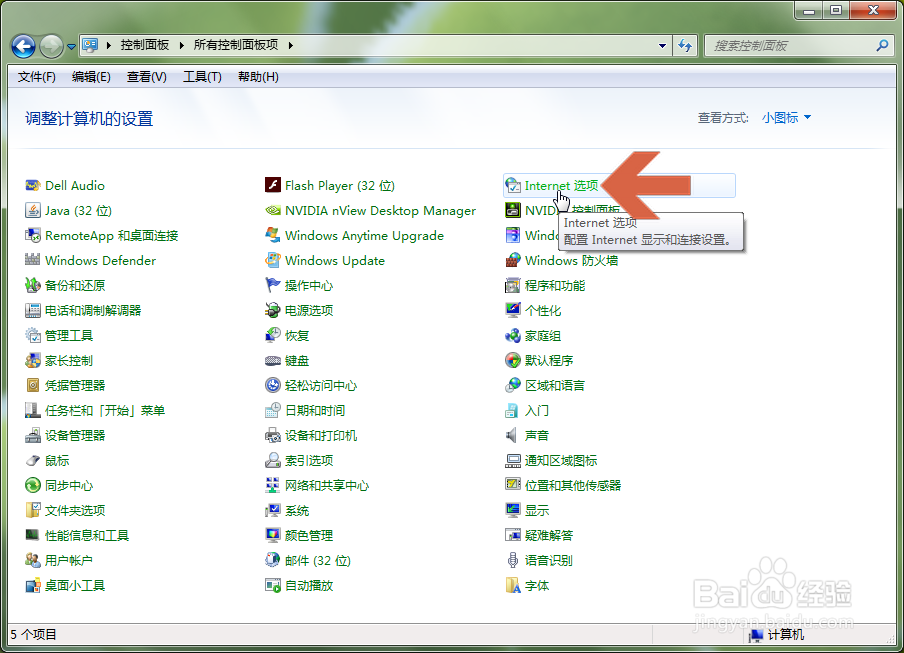Open 区域和语言 item
Screen dimensions: 904x653
coord(555,386)
